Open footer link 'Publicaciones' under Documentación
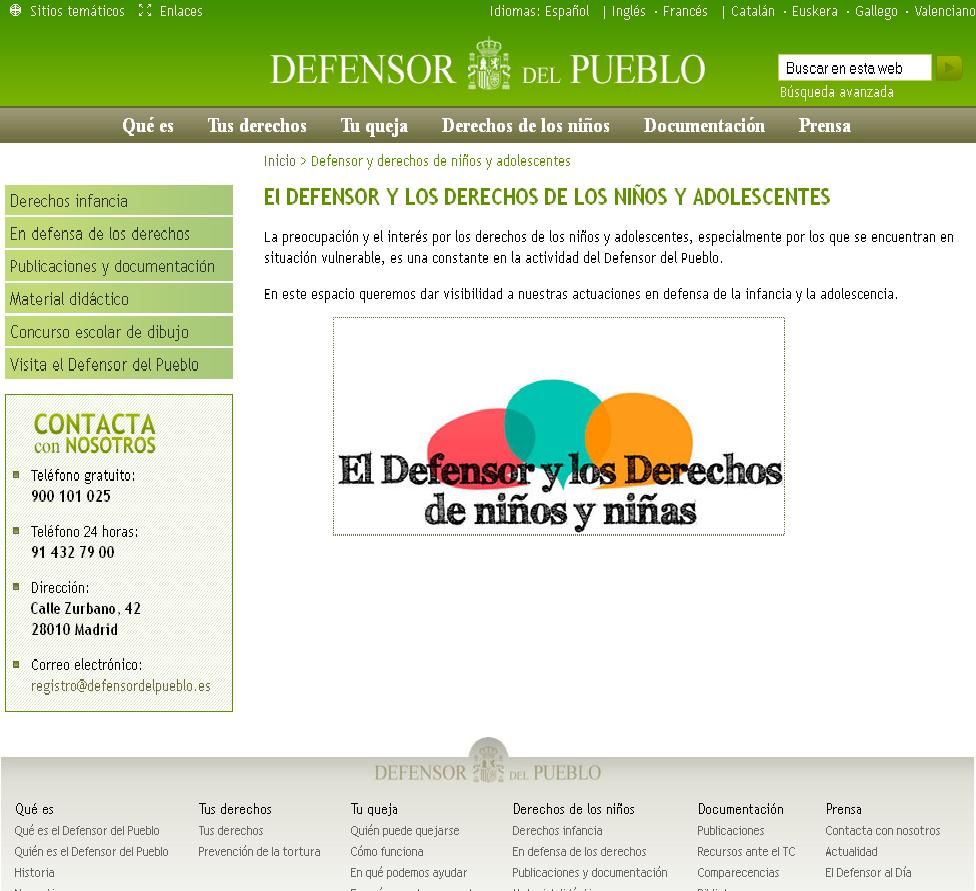 pos(730,831)
